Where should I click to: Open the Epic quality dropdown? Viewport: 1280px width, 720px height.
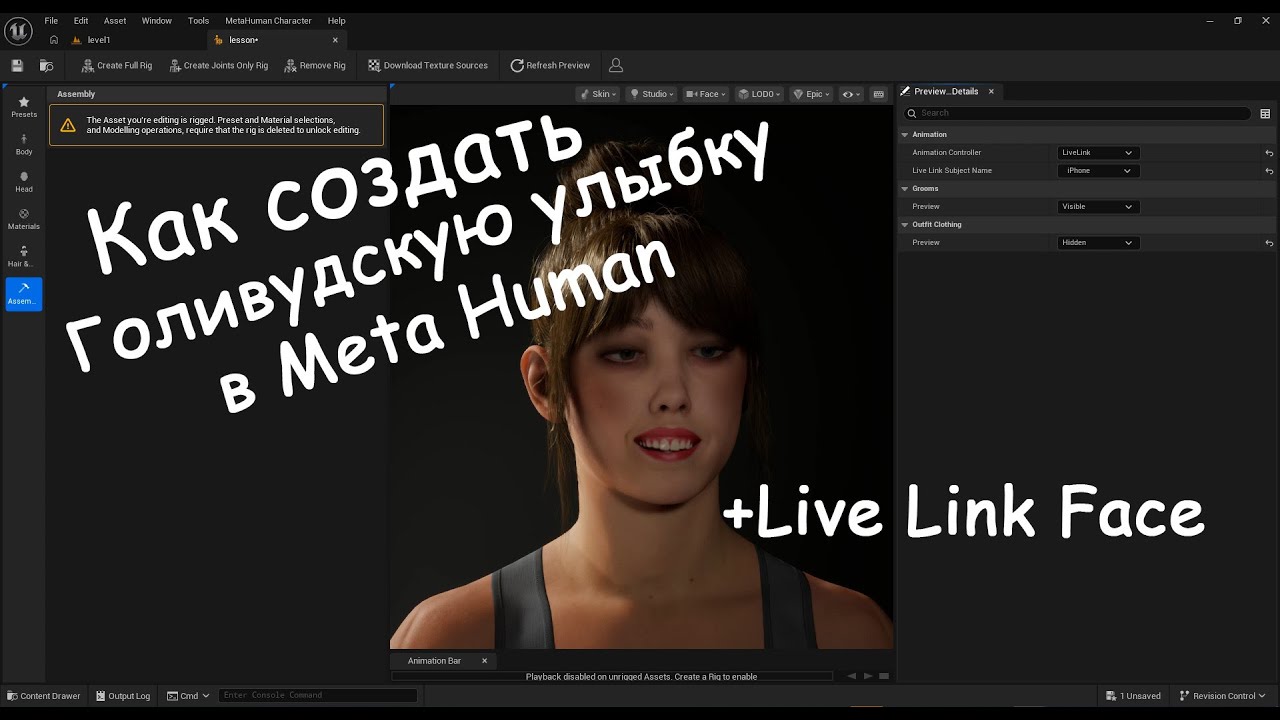point(811,94)
